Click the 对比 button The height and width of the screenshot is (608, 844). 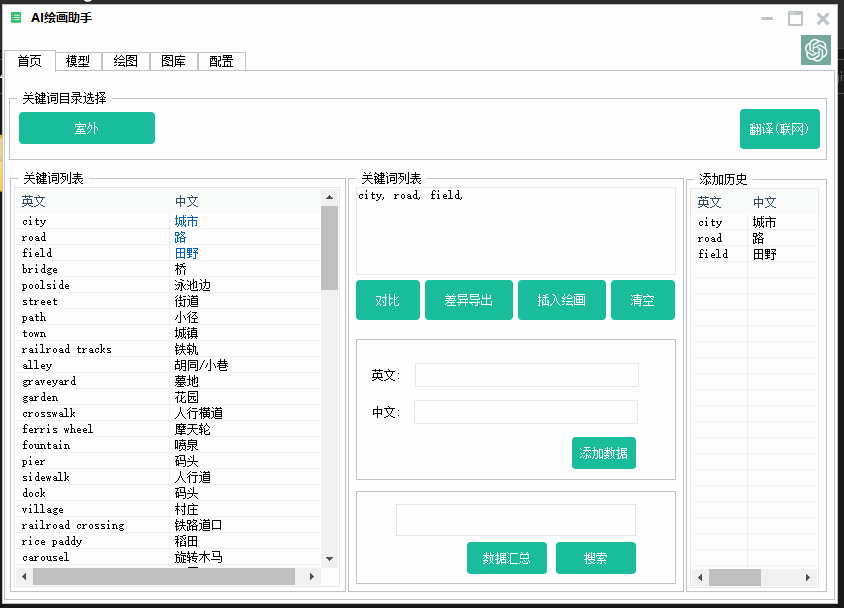[387, 299]
